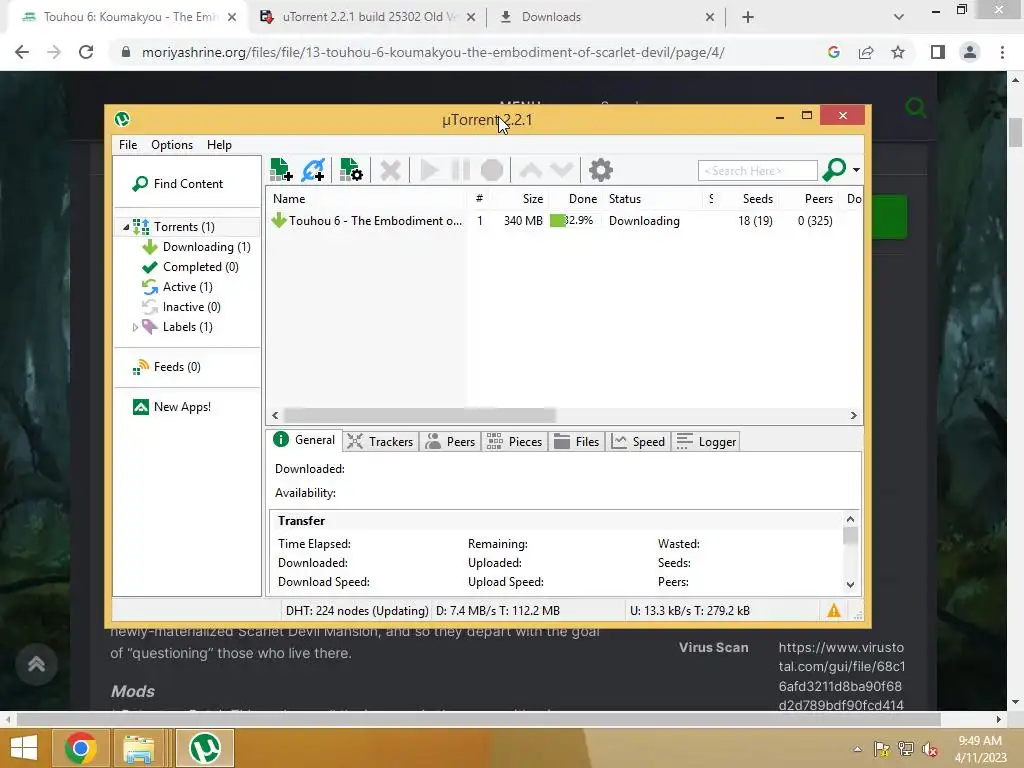Switch to the Speed tab
This screenshot has height=768, width=1024.
pyautogui.click(x=639, y=442)
